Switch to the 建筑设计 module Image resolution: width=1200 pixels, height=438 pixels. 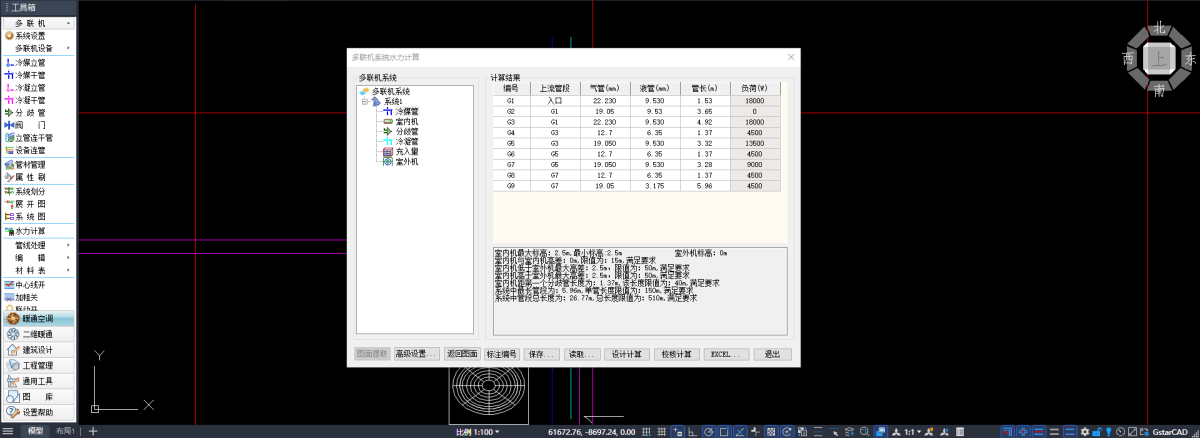tap(39, 350)
